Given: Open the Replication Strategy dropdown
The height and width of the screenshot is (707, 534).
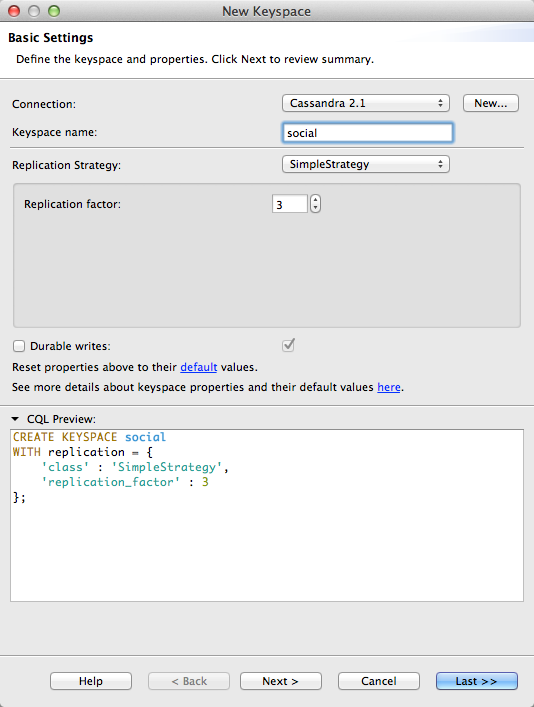Looking at the screenshot, I should 366,164.
